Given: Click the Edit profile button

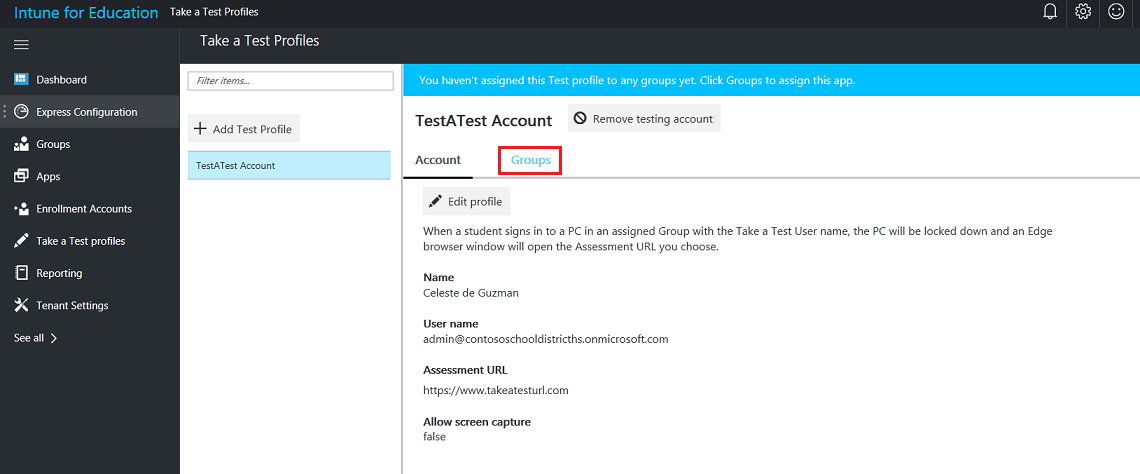Looking at the screenshot, I should click(x=467, y=201).
